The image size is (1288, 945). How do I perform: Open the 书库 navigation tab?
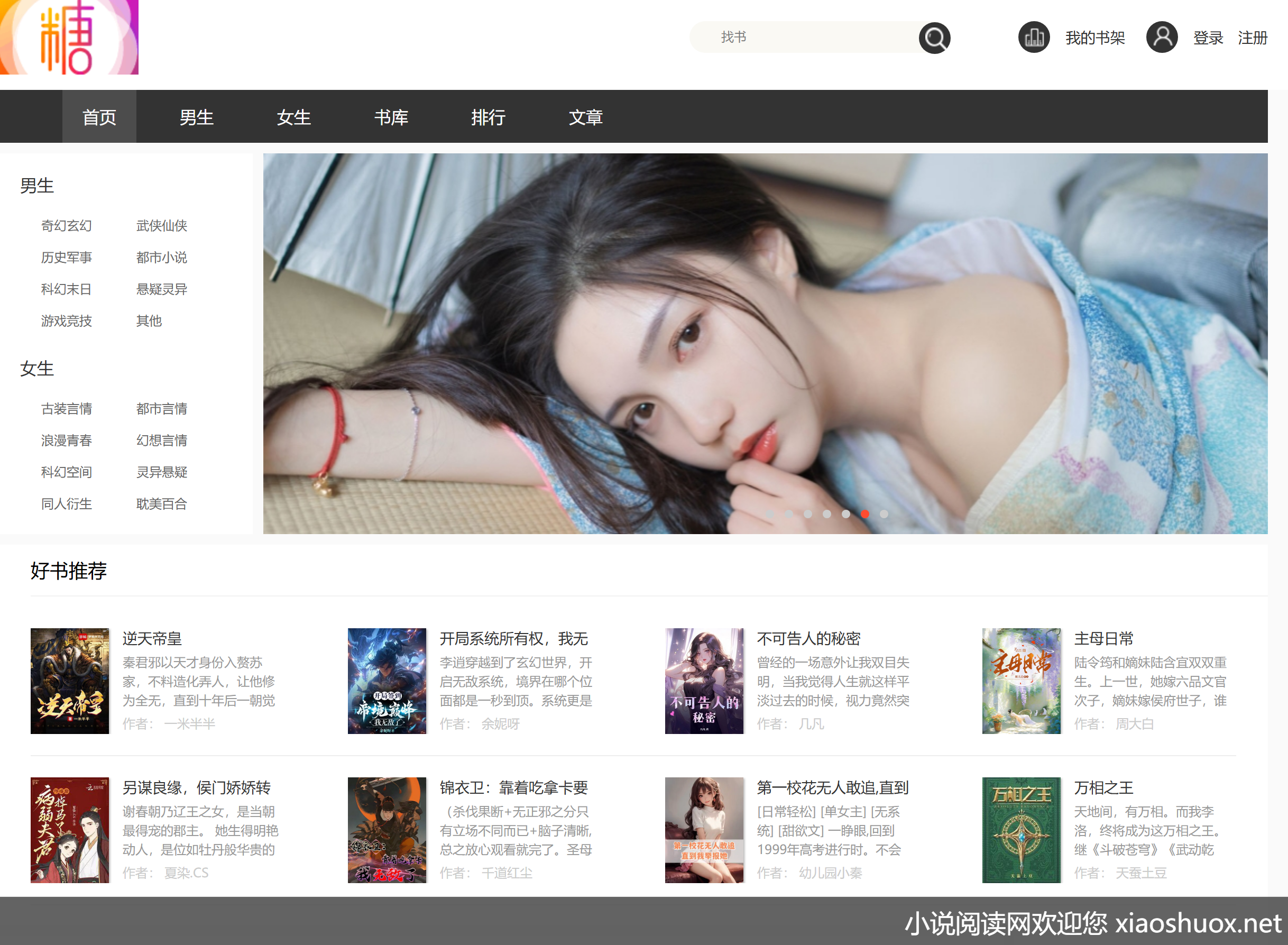click(x=391, y=117)
